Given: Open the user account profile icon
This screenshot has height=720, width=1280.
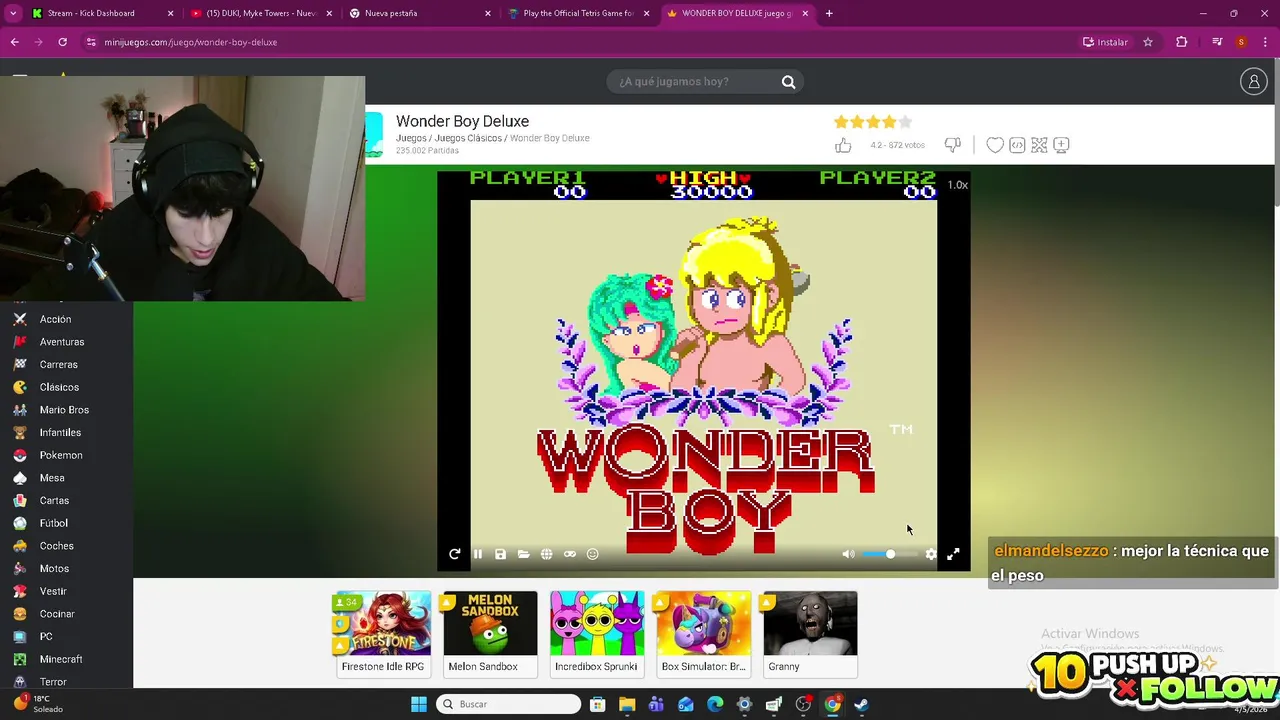Looking at the screenshot, I should 1253,82.
